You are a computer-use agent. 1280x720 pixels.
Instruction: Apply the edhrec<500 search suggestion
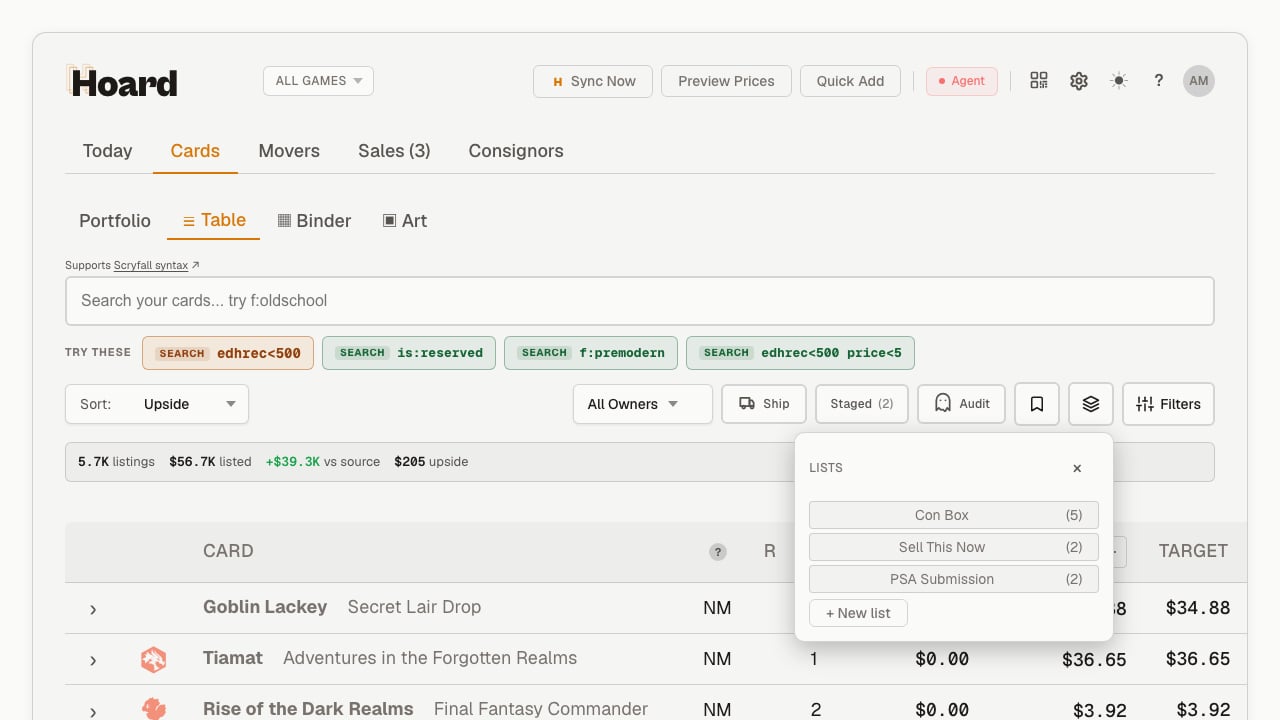(x=228, y=353)
